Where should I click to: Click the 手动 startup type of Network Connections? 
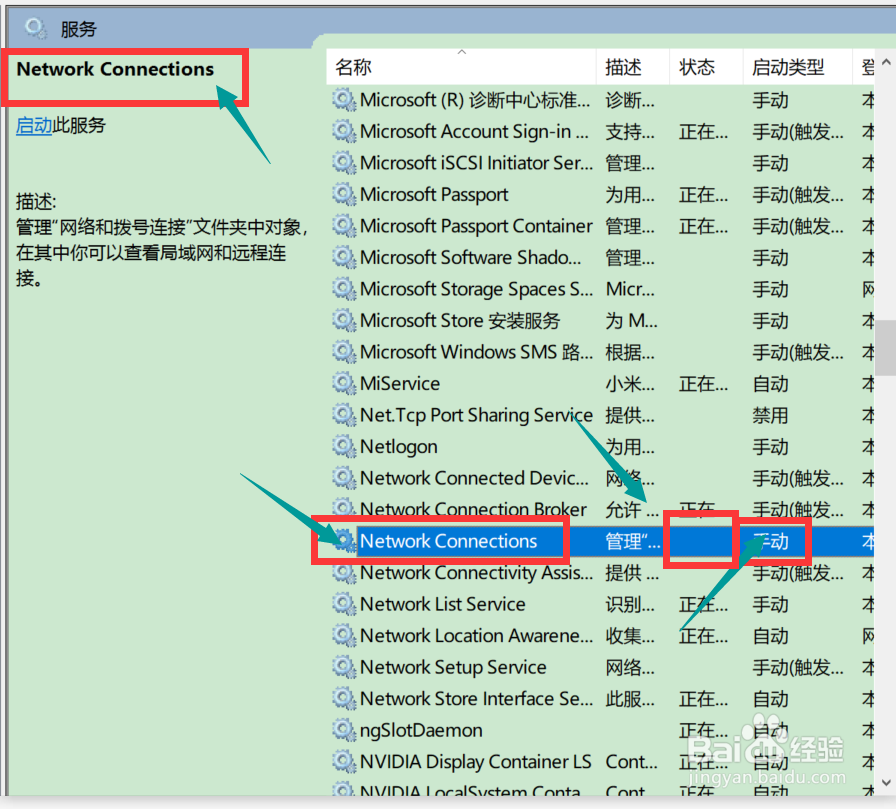point(772,541)
